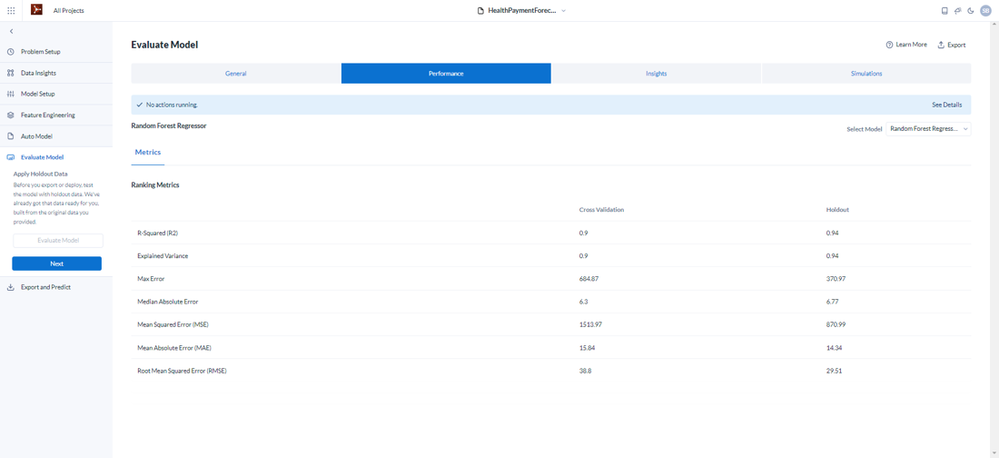Click the Median Absolute Error value 6.3

pyautogui.click(x=583, y=301)
